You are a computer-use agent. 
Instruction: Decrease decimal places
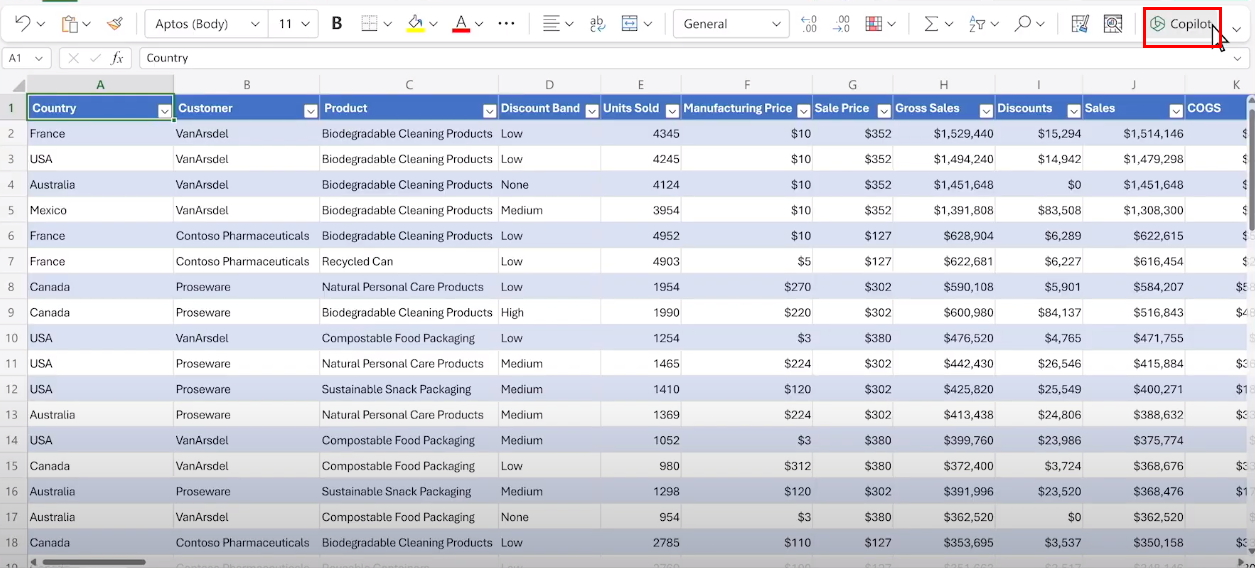tap(841, 23)
